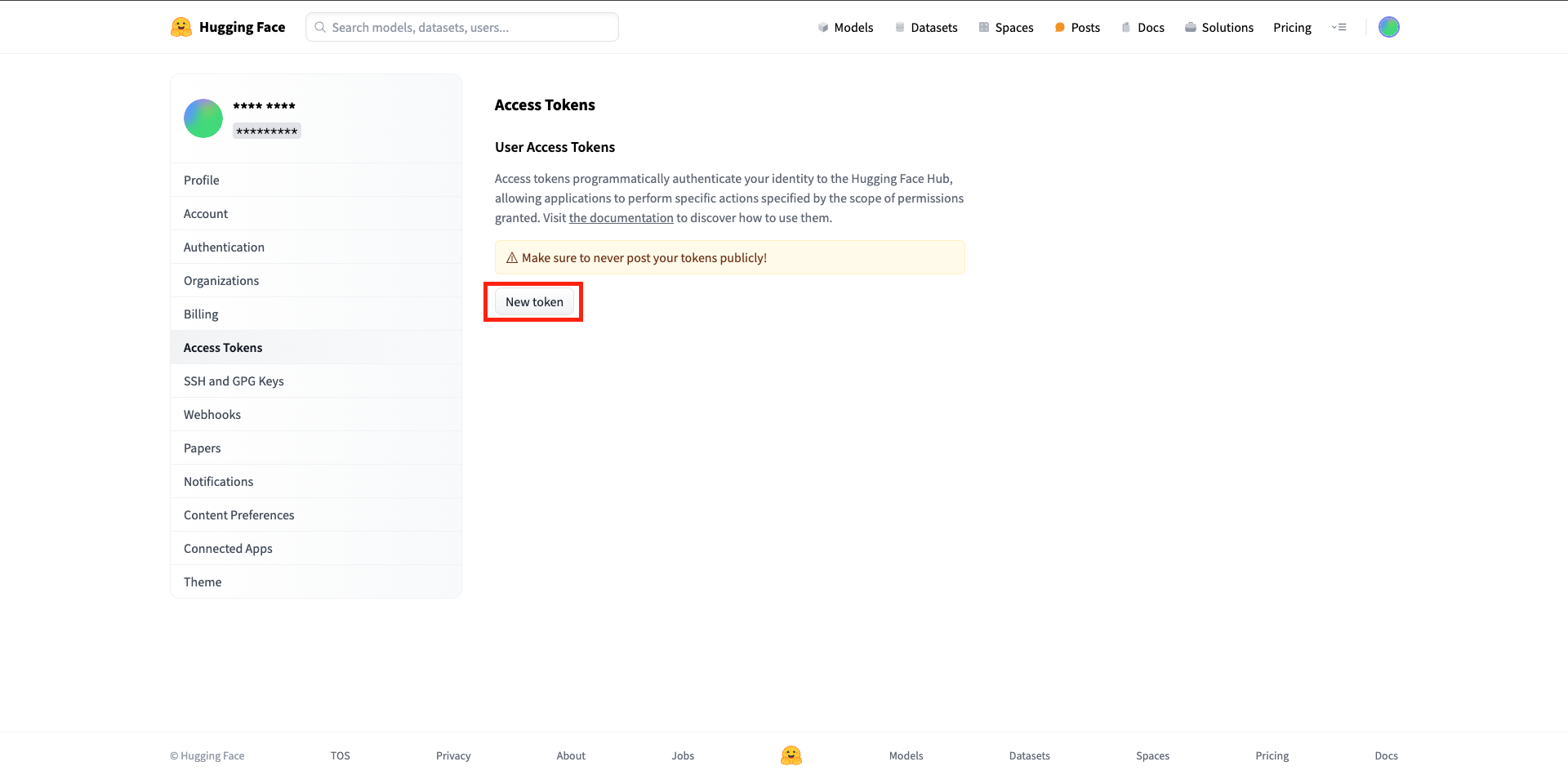Screen dimensions: 1568x784
Task: Click the search models, datasets, users field
Action: pos(462,27)
